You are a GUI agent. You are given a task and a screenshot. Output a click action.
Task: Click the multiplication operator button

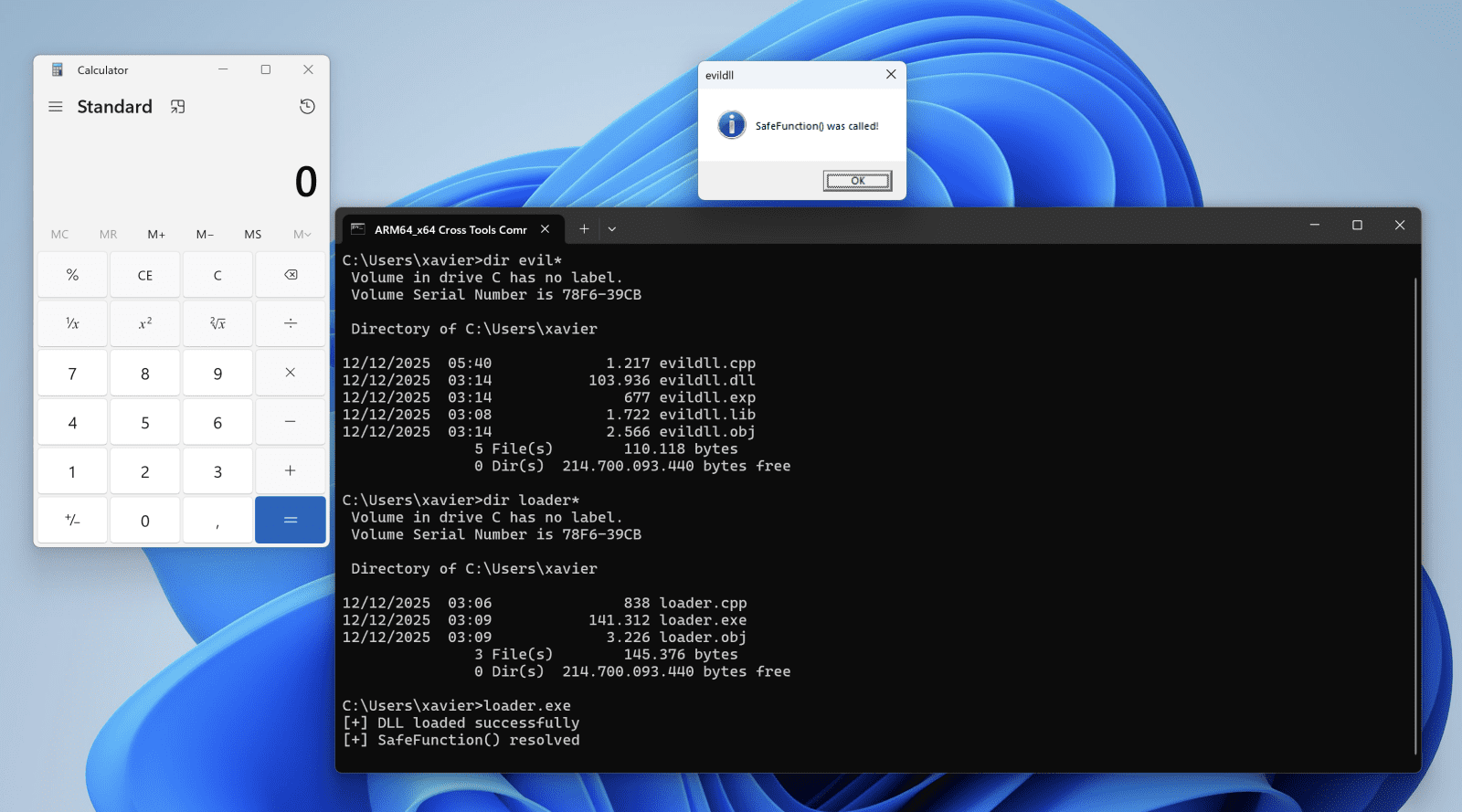pyautogui.click(x=290, y=373)
